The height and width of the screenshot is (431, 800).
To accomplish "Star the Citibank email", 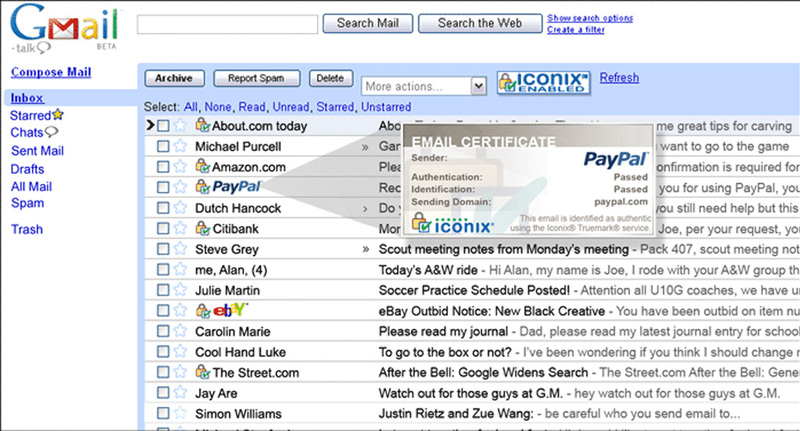I will tap(180, 229).
